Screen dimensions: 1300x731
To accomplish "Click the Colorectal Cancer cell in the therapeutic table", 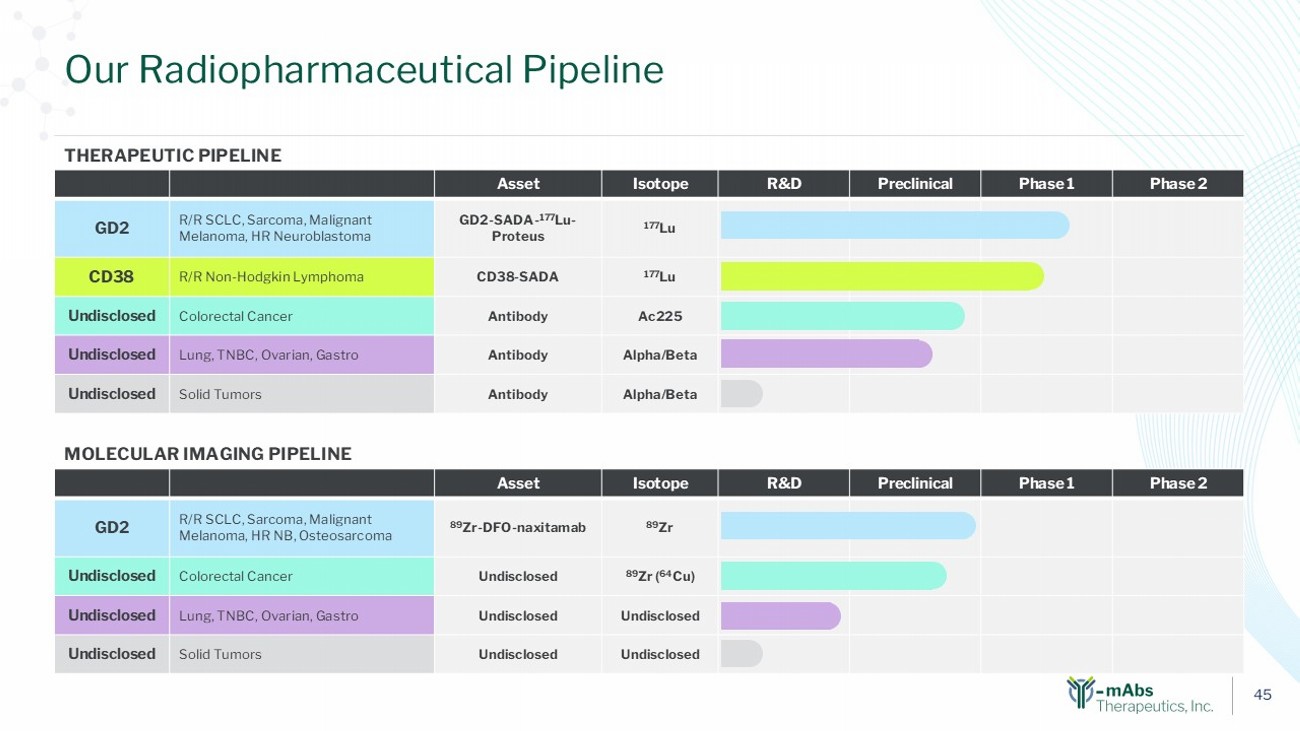I will point(236,316).
